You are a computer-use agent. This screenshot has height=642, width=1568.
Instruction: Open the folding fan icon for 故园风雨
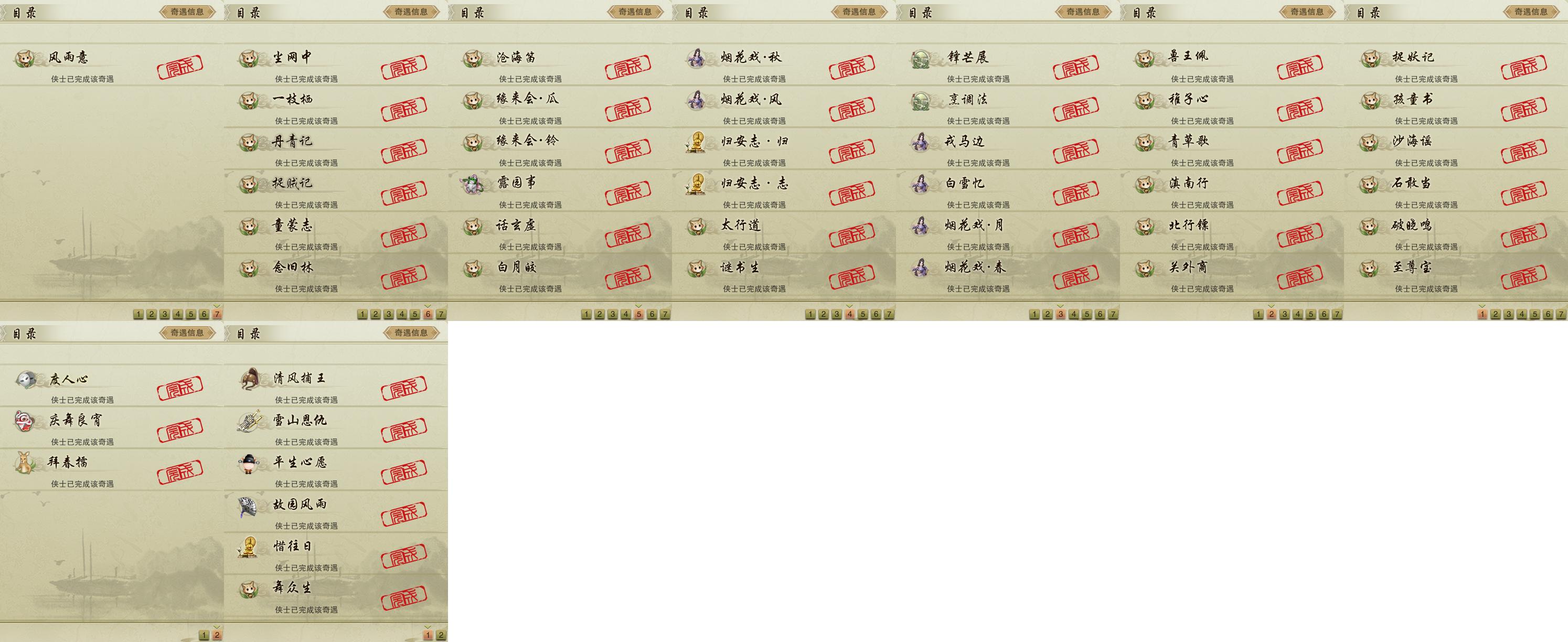(x=250, y=506)
